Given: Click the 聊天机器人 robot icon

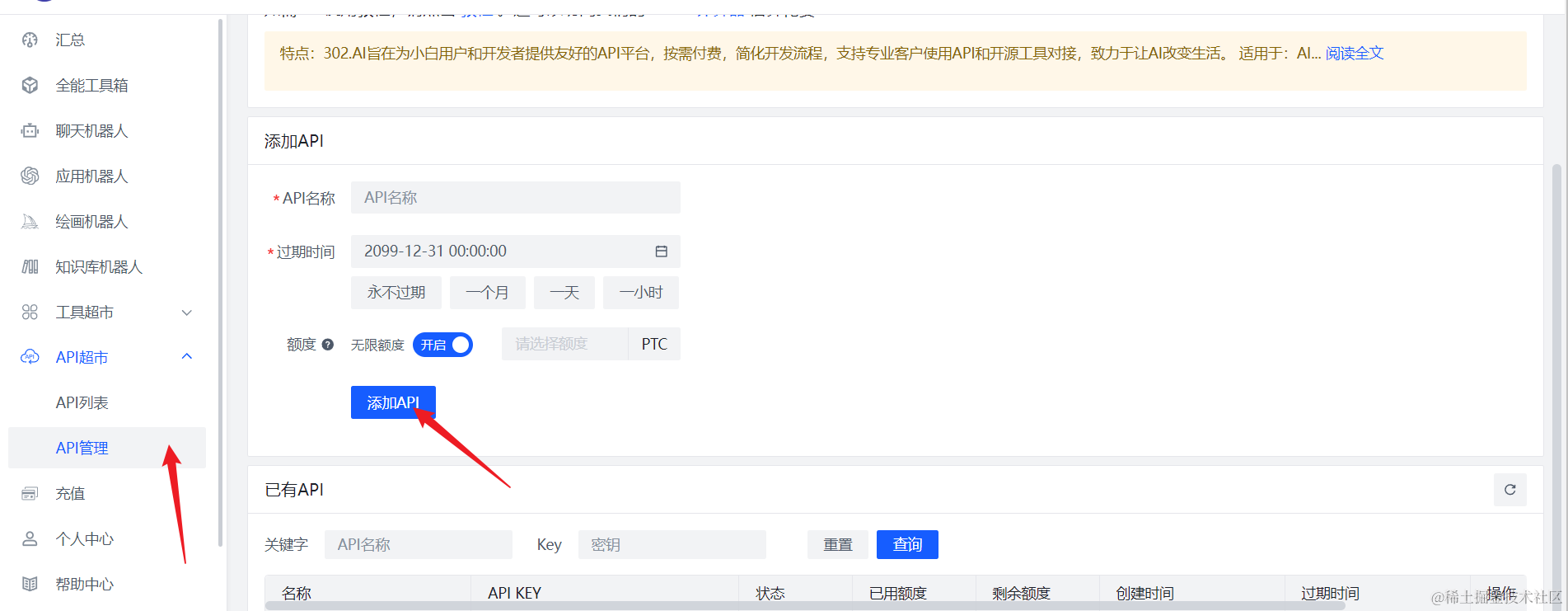Looking at the screenshot, I should [x=30, y=130].
